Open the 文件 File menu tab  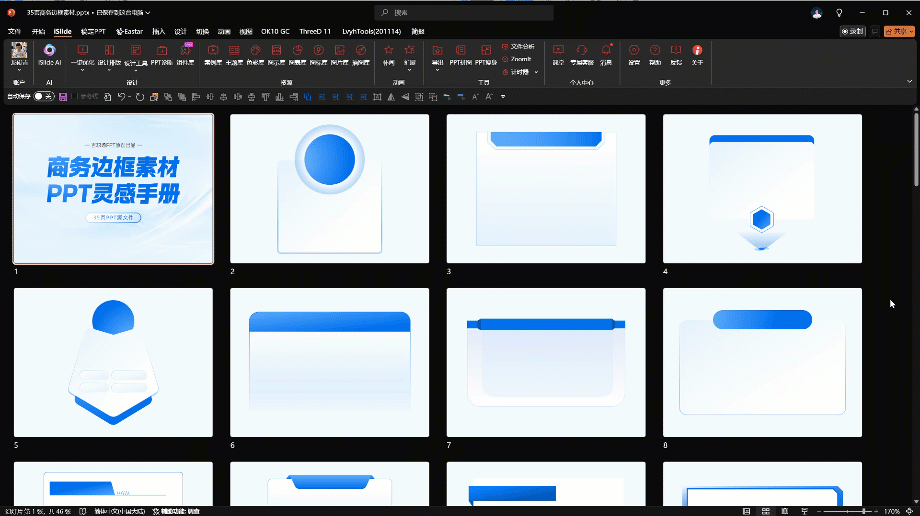(x=15, y=31)
